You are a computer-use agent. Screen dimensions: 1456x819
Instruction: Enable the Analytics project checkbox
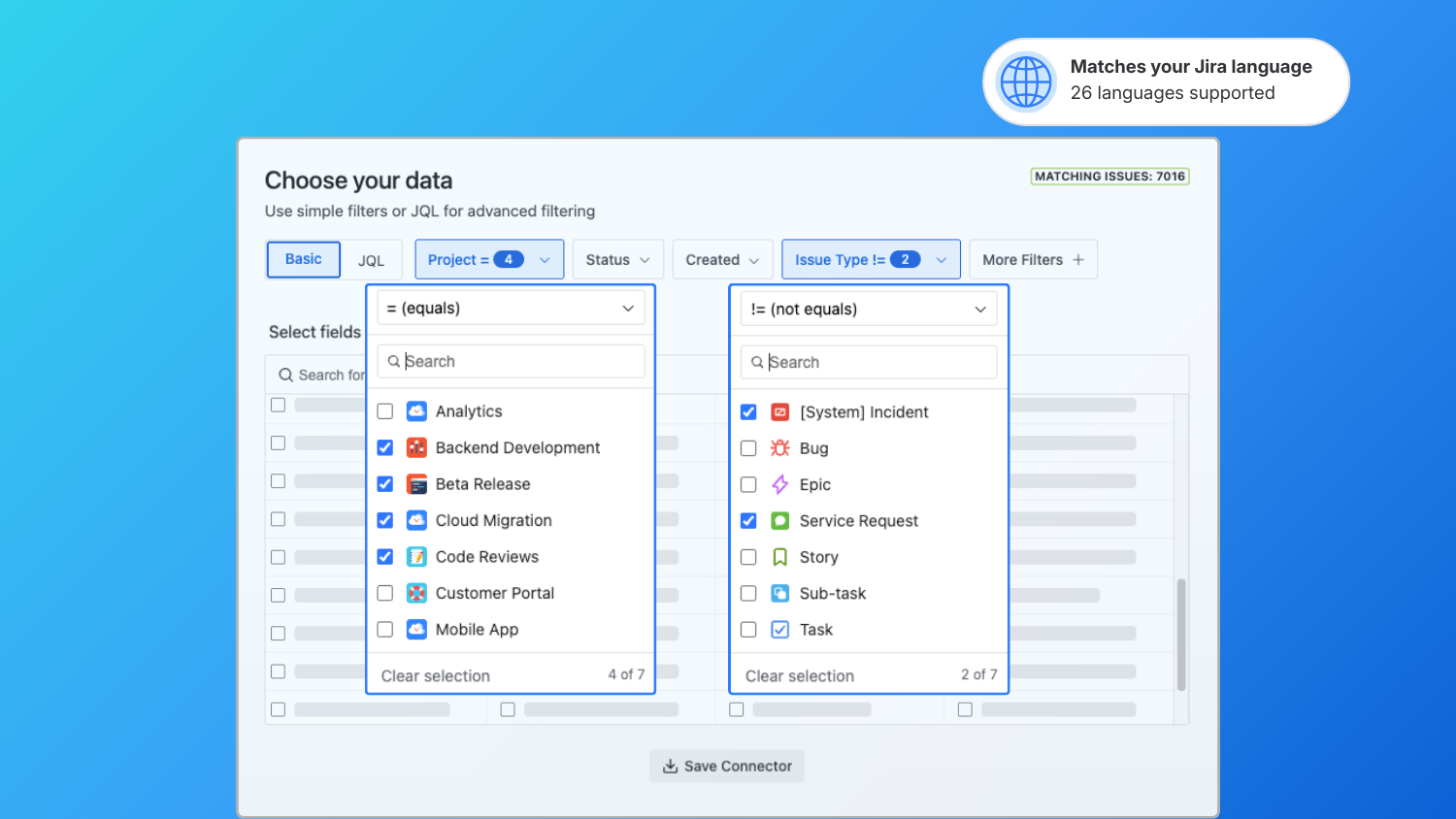point(385,411)
